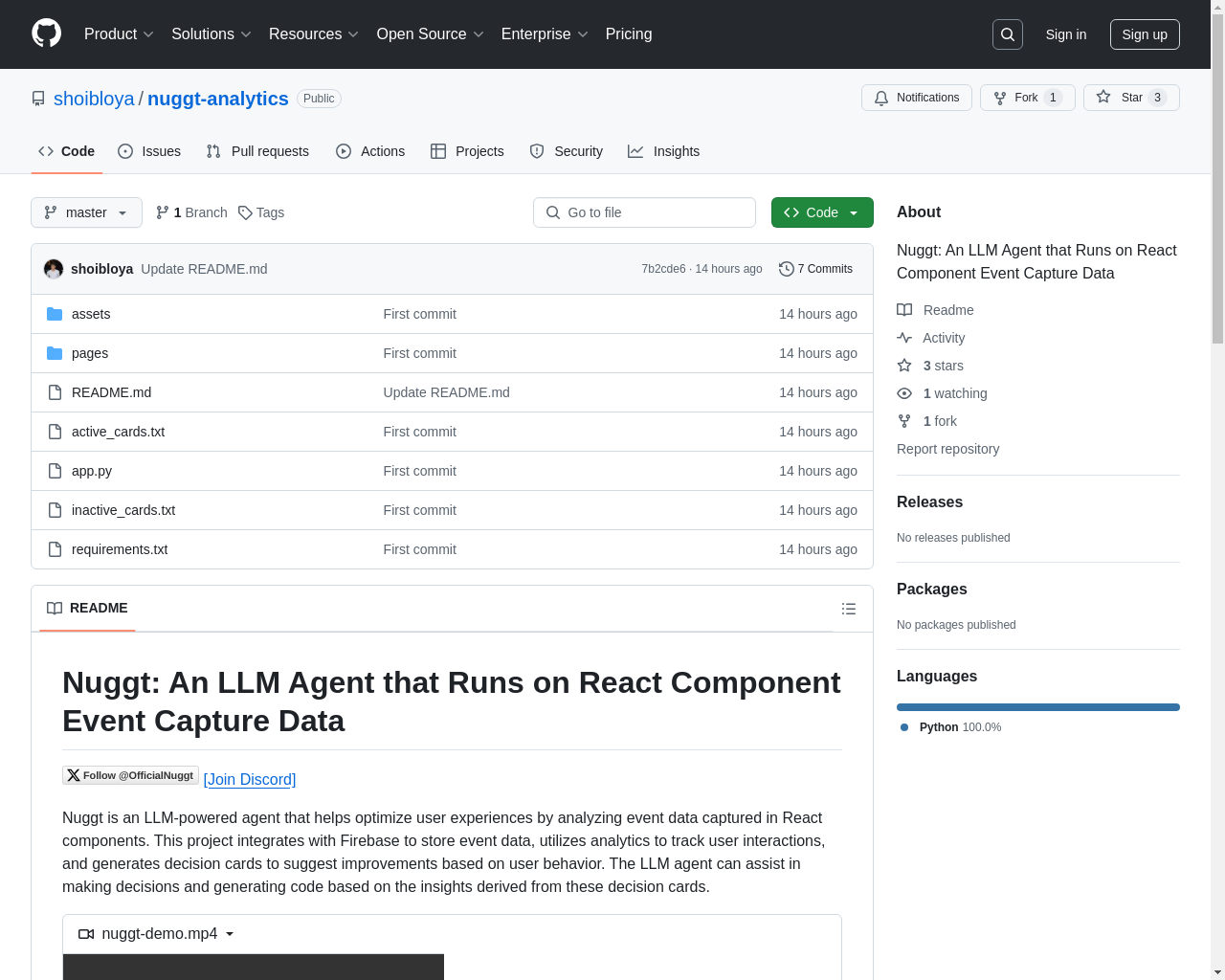Click the Releases heading link
1225x980 pixels.
pos(929,502)
